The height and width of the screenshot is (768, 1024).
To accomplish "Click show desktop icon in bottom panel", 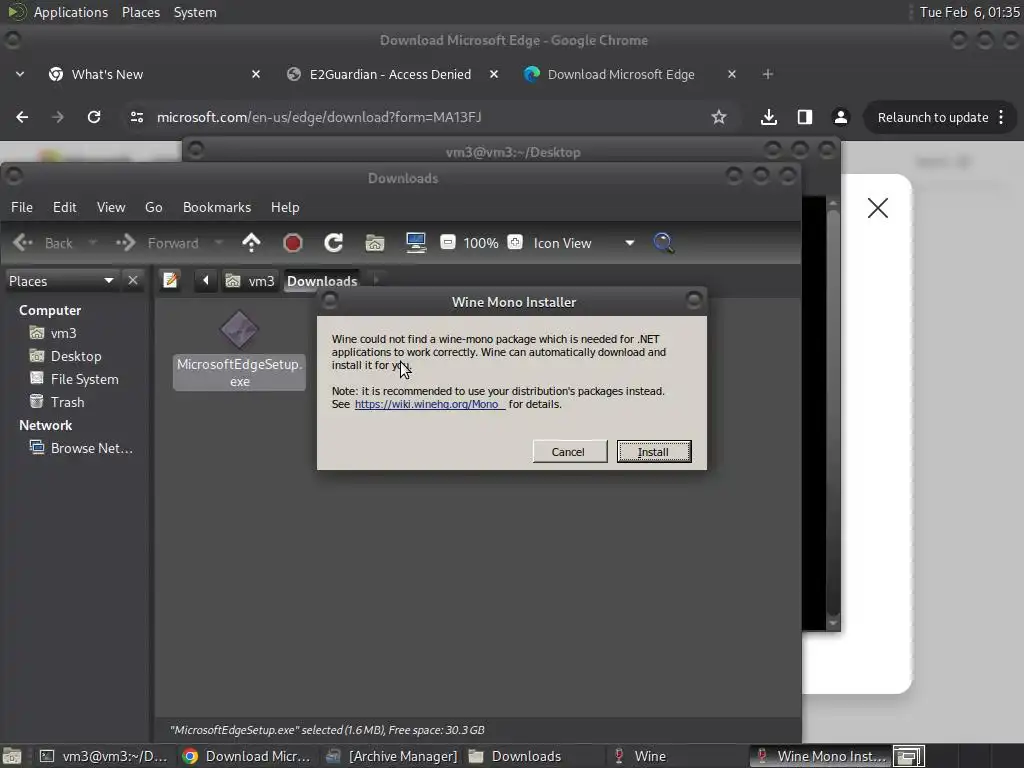I will 12,756.
